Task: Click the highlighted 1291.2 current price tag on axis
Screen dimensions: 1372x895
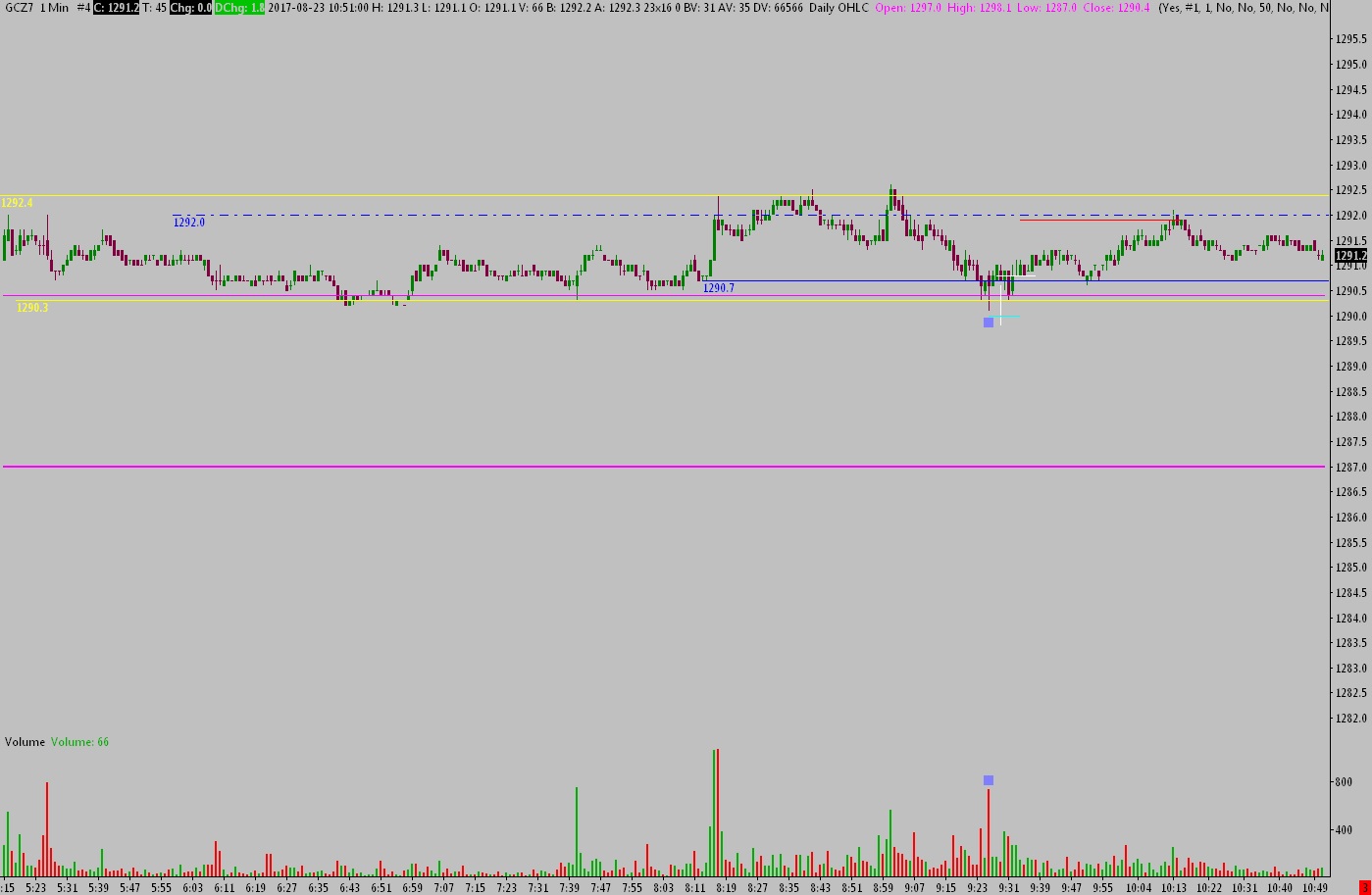Action: pos(1351,256)
